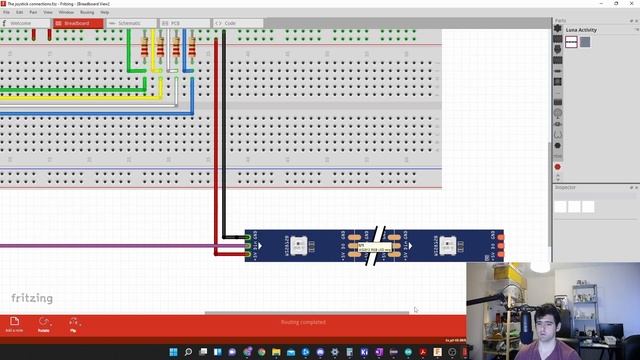Switch to the Schematic tab
Viewport: 640px width, 360px height.
tap(131, 23)
